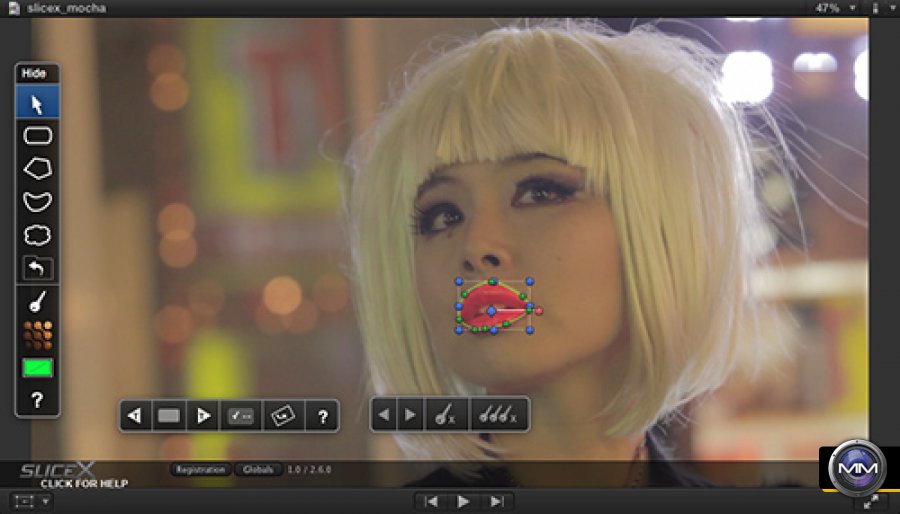900x514 pixels.
Task: Track backward with the left triangle button
Action: [135, 415]
